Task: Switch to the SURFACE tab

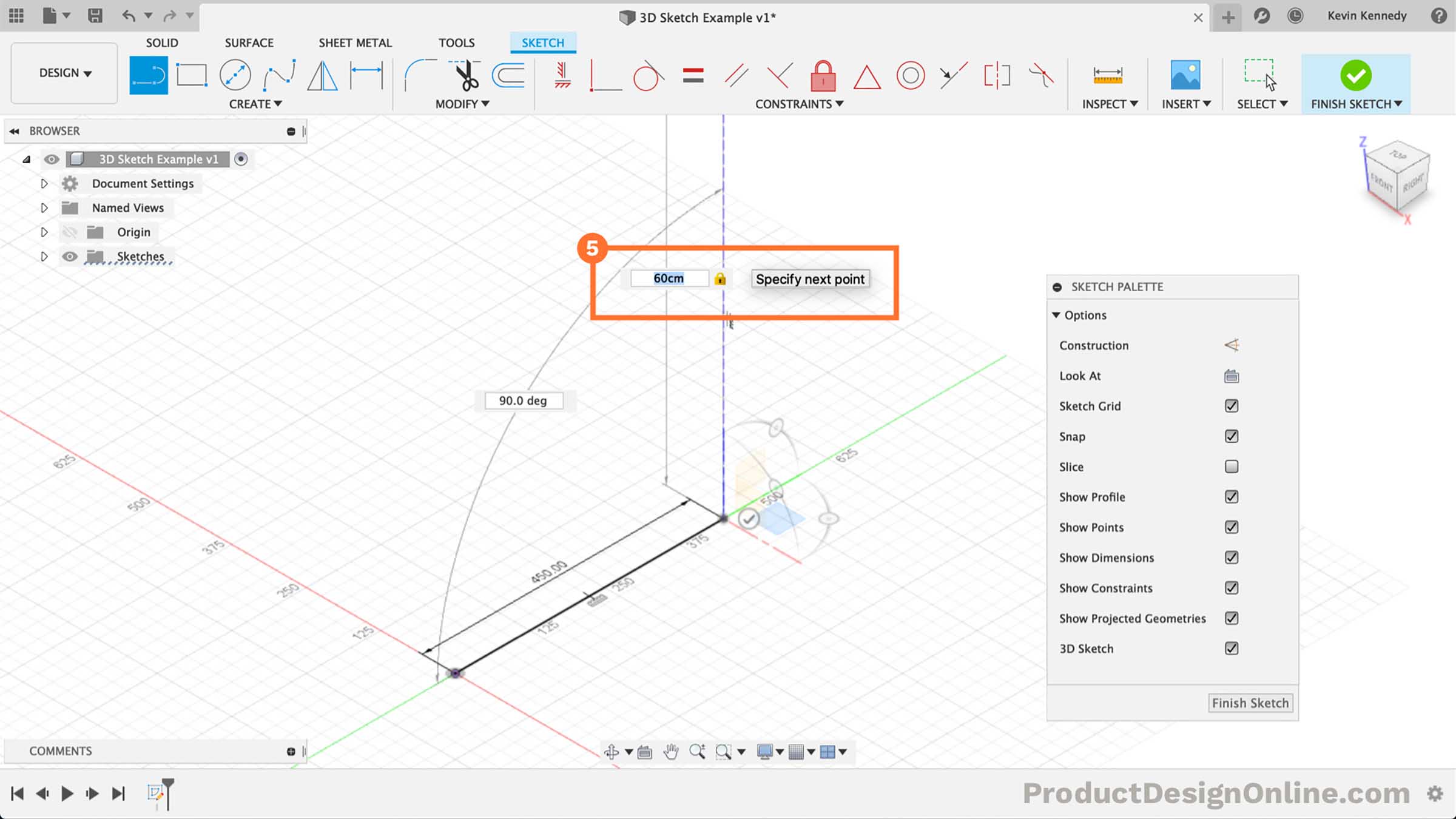Action: (249, 42)
